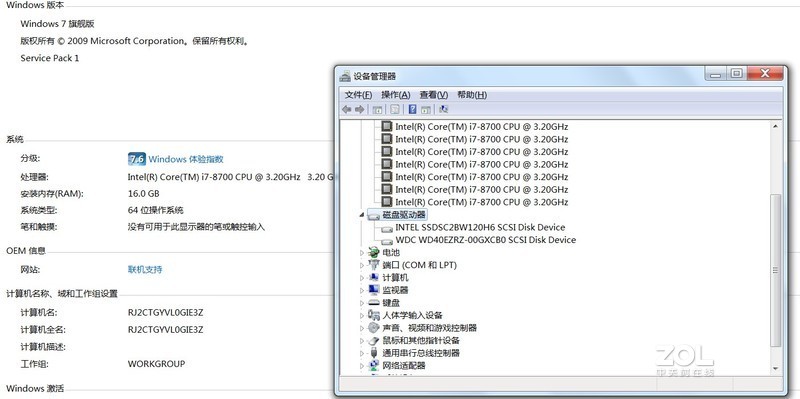Screen dimensions: 800x399
Task: Click the 设备管理器 title bar icon
Action: tap(345, 76)
